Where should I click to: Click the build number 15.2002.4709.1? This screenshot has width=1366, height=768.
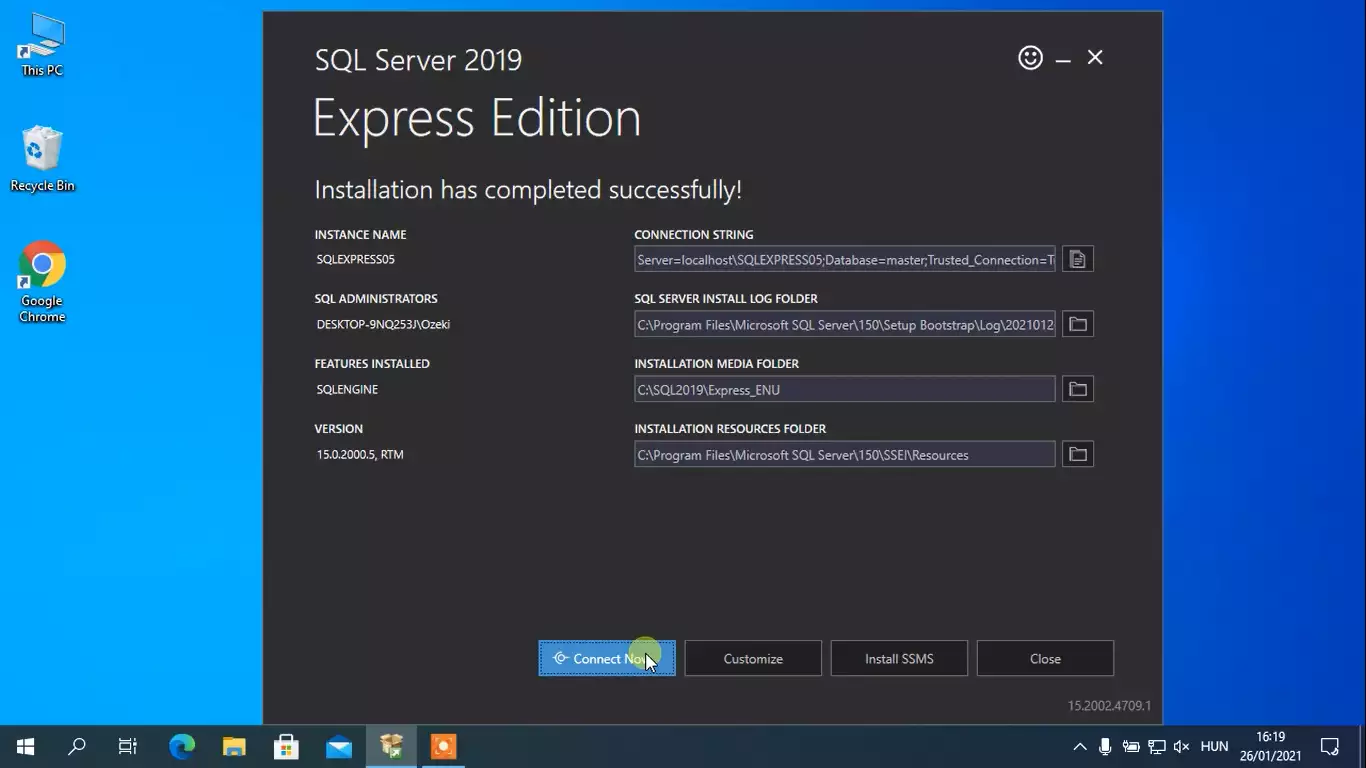(1109, 705)
